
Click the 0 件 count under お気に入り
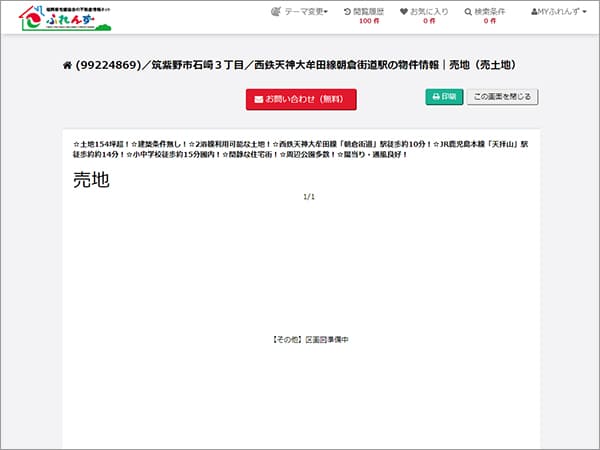429,21
